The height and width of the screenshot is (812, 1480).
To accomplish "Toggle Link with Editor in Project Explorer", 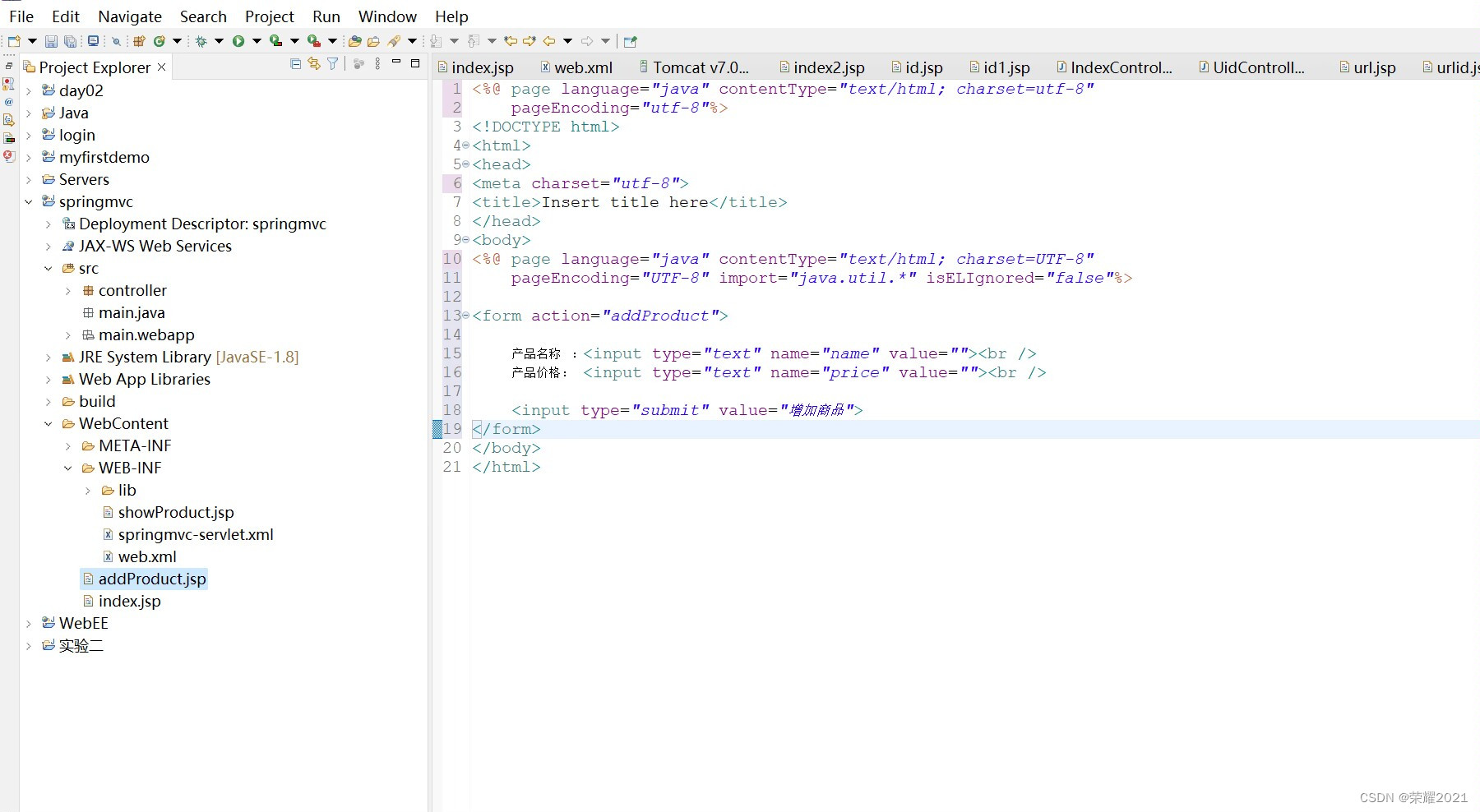I will 314,63.
